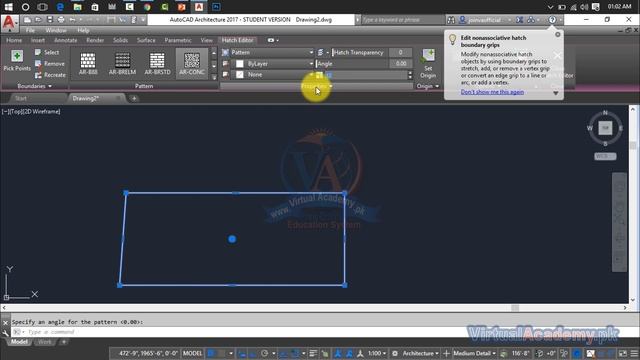Screen dimensions: 640x360
Task: Click the Set Origin tool
Action: [x=428, y=64]
